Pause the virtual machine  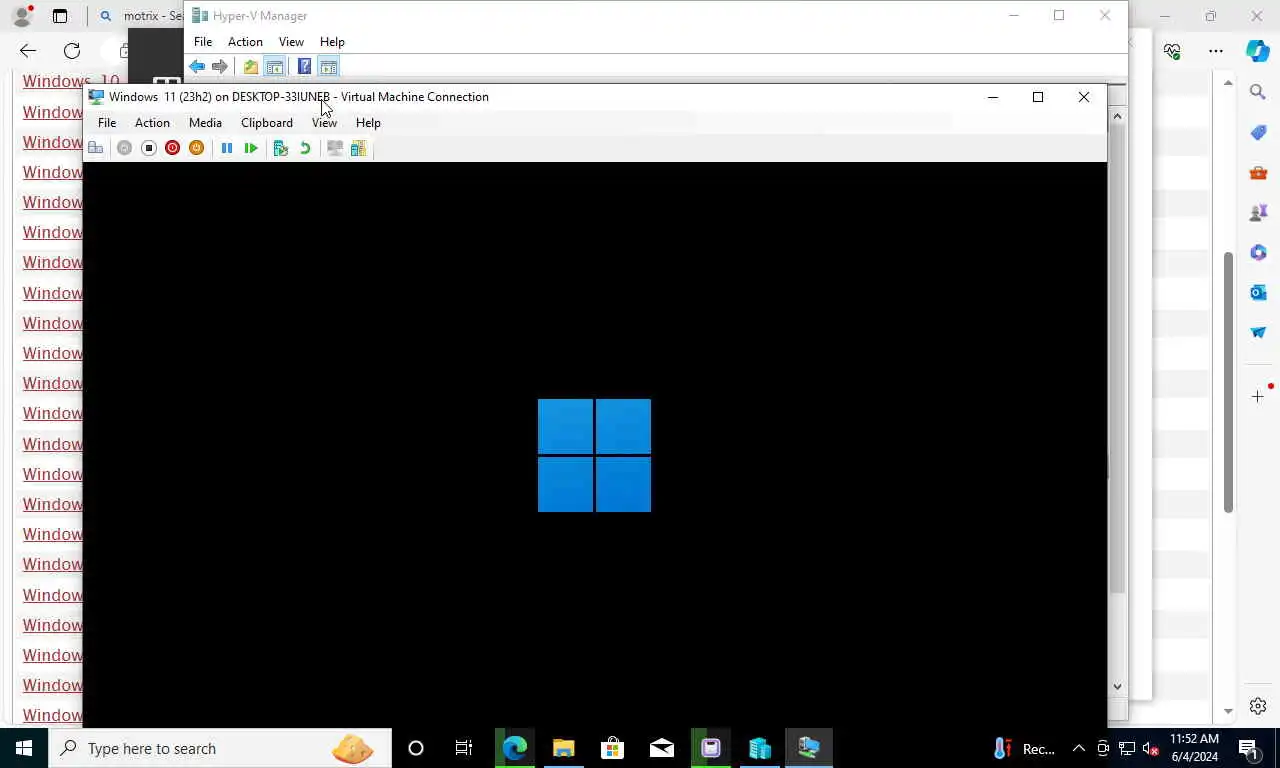[x=227, y=148]
